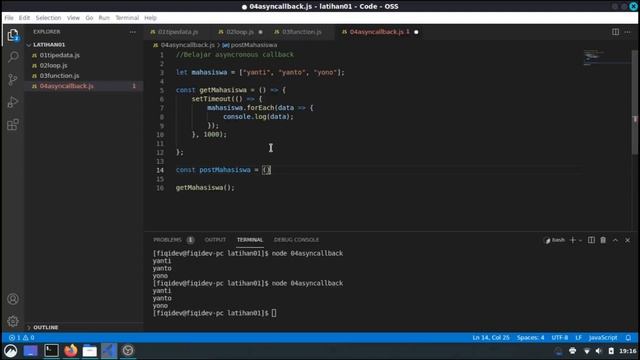
Task: Show errors and warnings count in status bar
Action: point(22,338)
